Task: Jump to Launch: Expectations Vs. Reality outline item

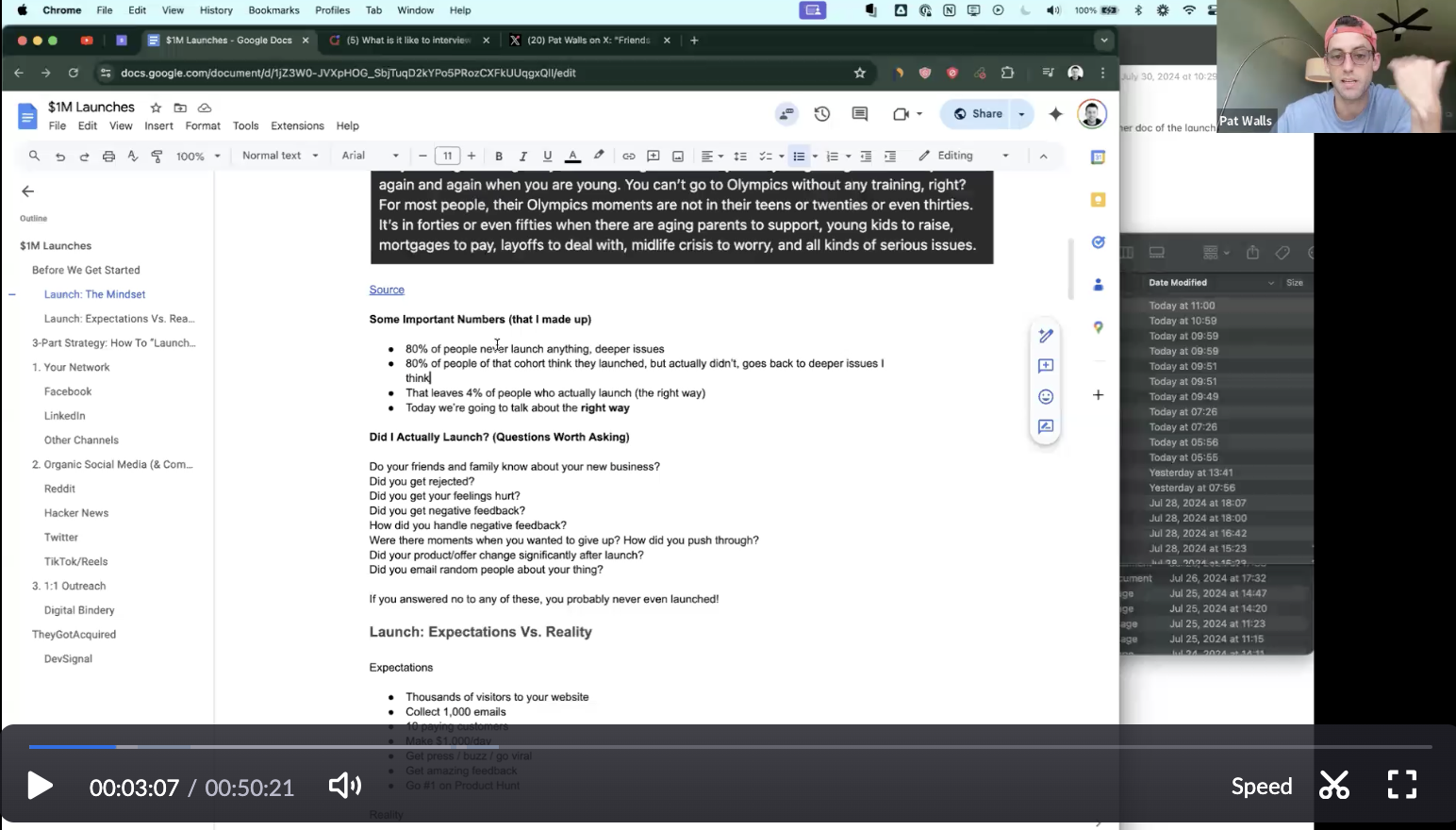Action: pyautogui.click(x=119, y=319)
